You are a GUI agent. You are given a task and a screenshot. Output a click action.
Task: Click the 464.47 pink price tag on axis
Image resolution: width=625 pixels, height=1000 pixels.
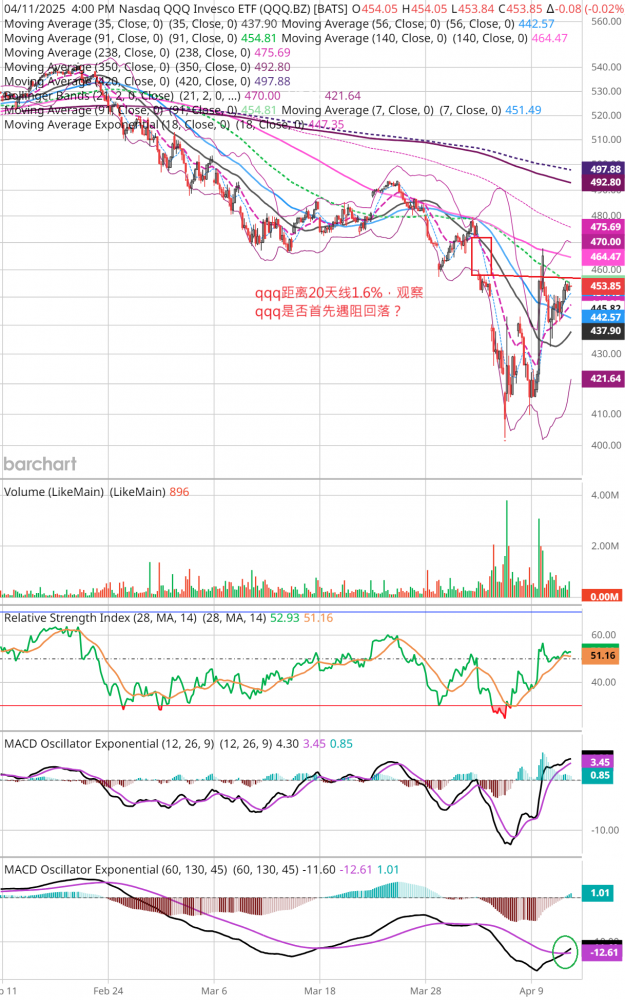pos(605,256)
